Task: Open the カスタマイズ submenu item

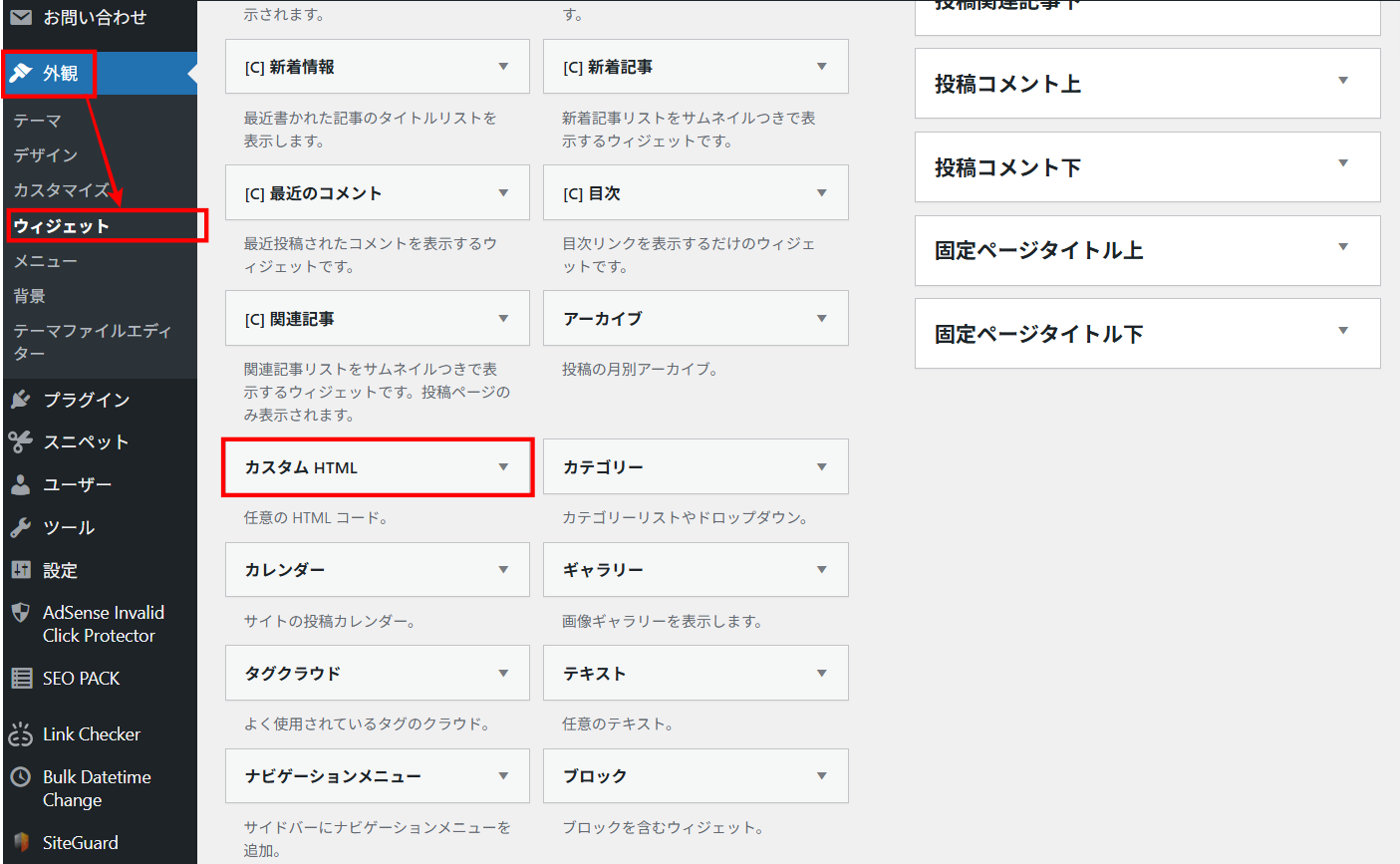Action: (x=62, y=190)
